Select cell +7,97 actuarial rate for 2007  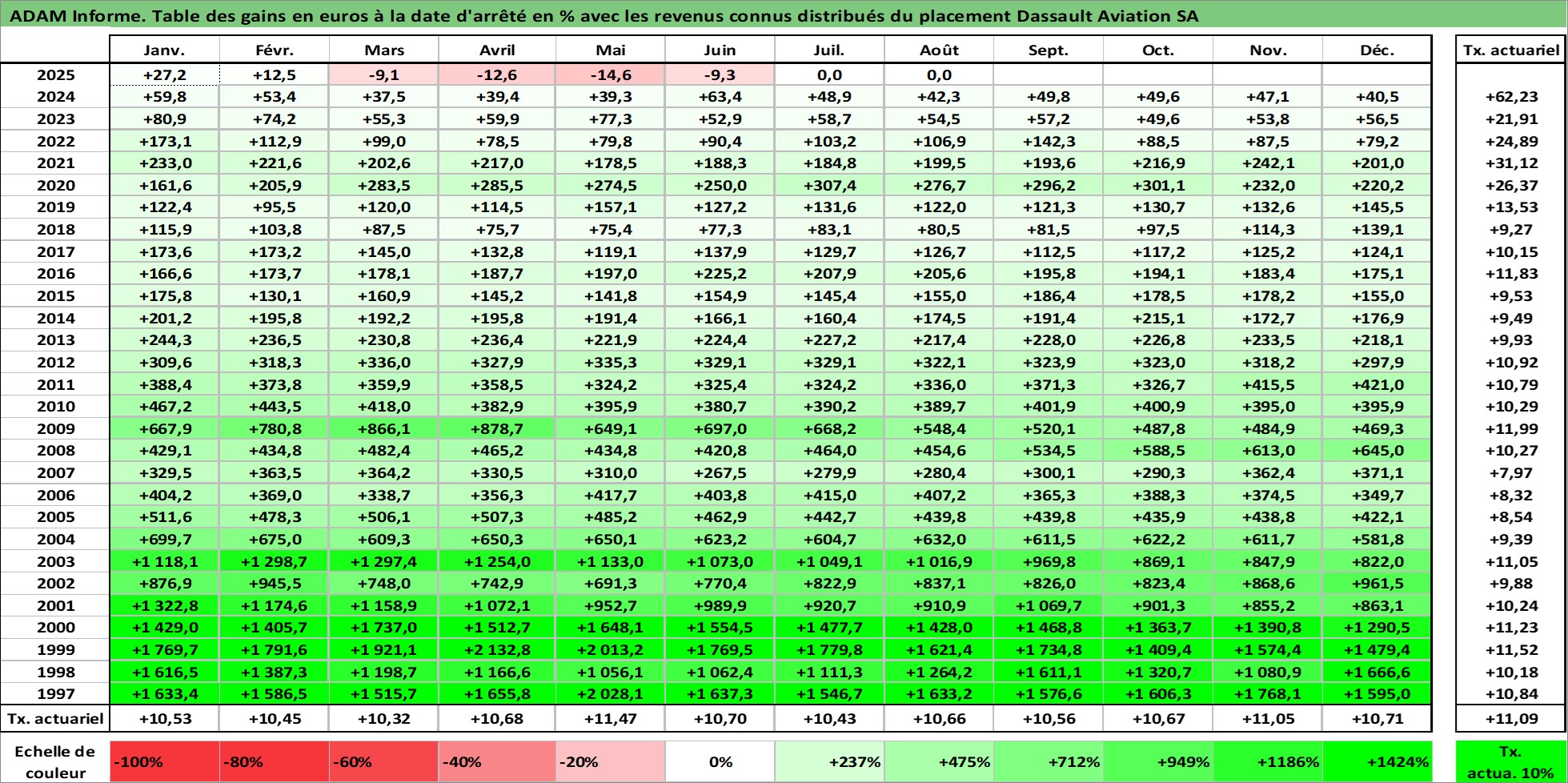[1511, 473]
